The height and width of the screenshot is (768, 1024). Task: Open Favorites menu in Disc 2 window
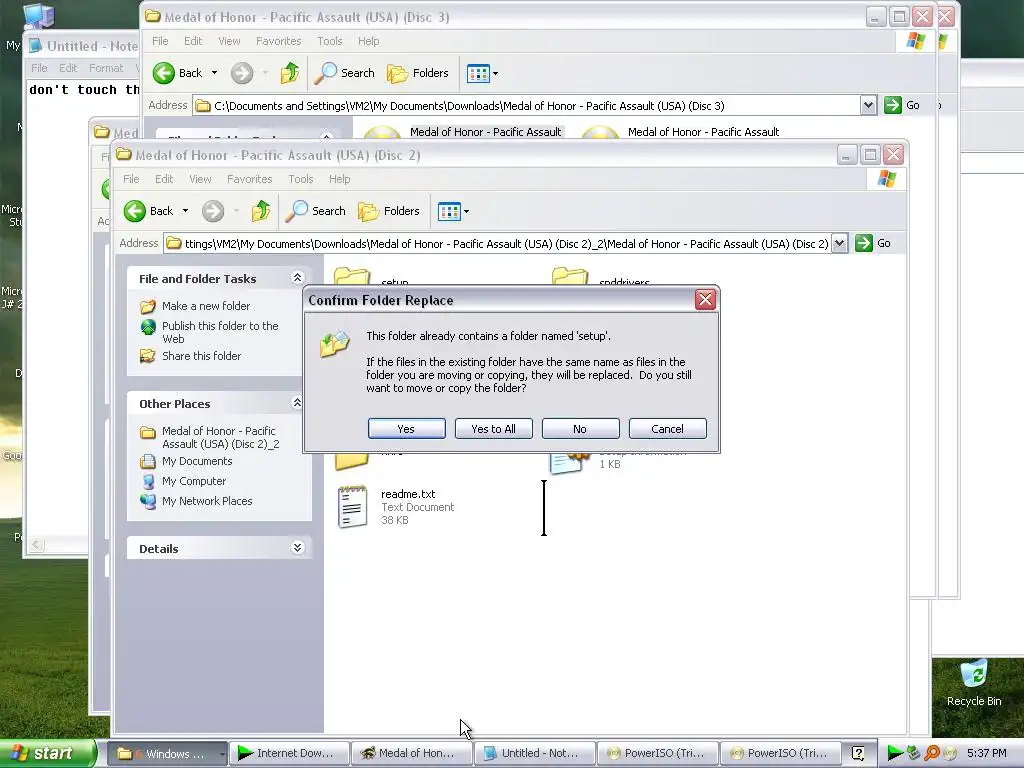tap(249, 179)
